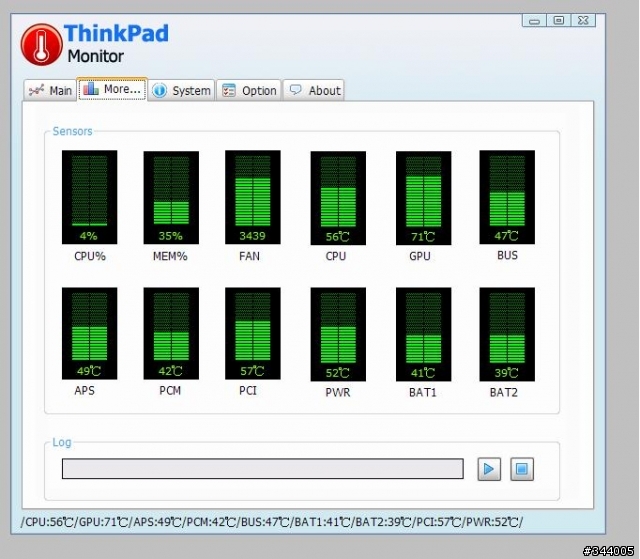Image resolution: width=640 pixels, height=559 pixels.
Task: Open the Option tab
Action: (249, 90)
